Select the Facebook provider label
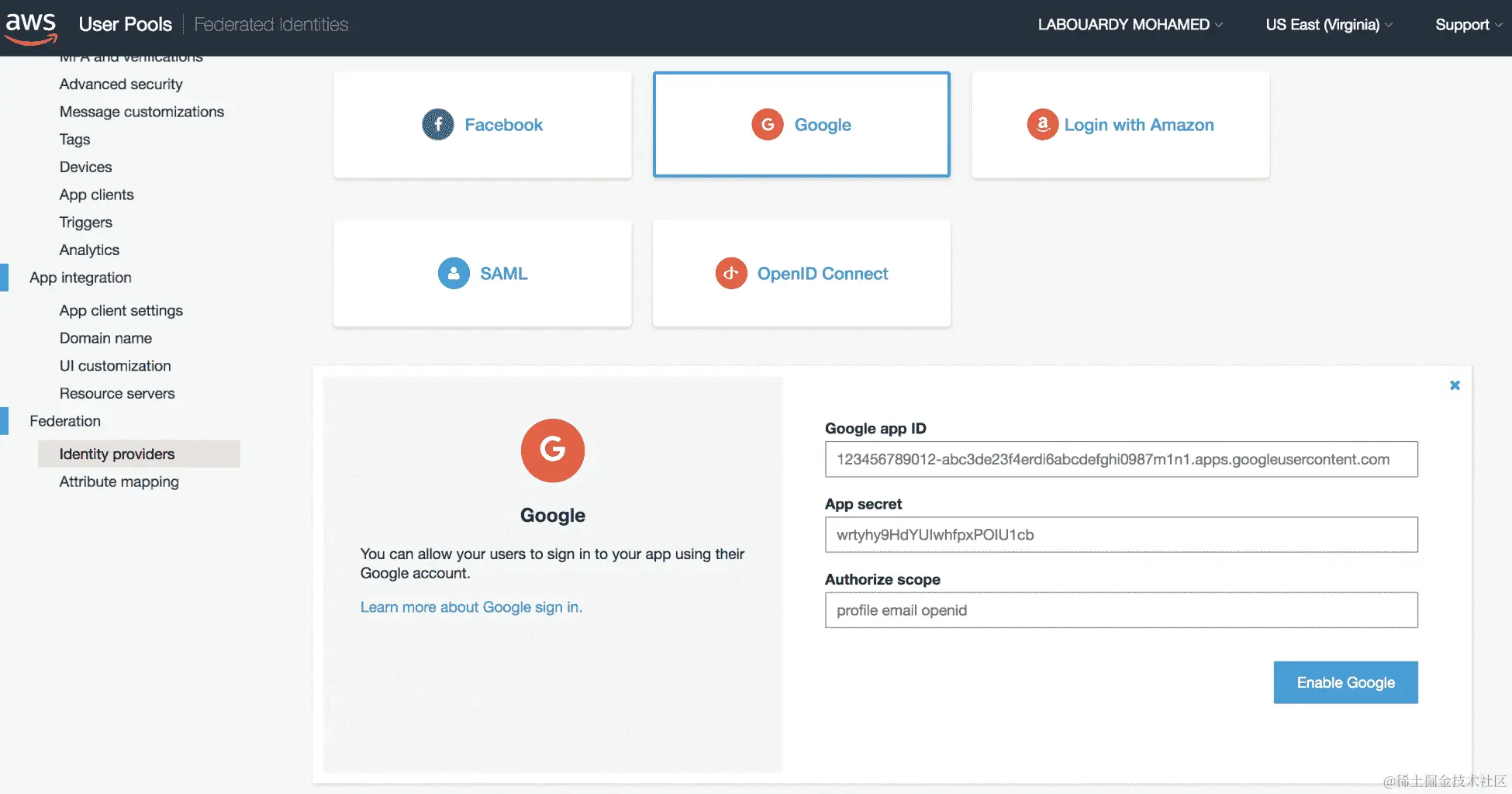Screen dimensions: 1512x794 [x=503, y=125]
